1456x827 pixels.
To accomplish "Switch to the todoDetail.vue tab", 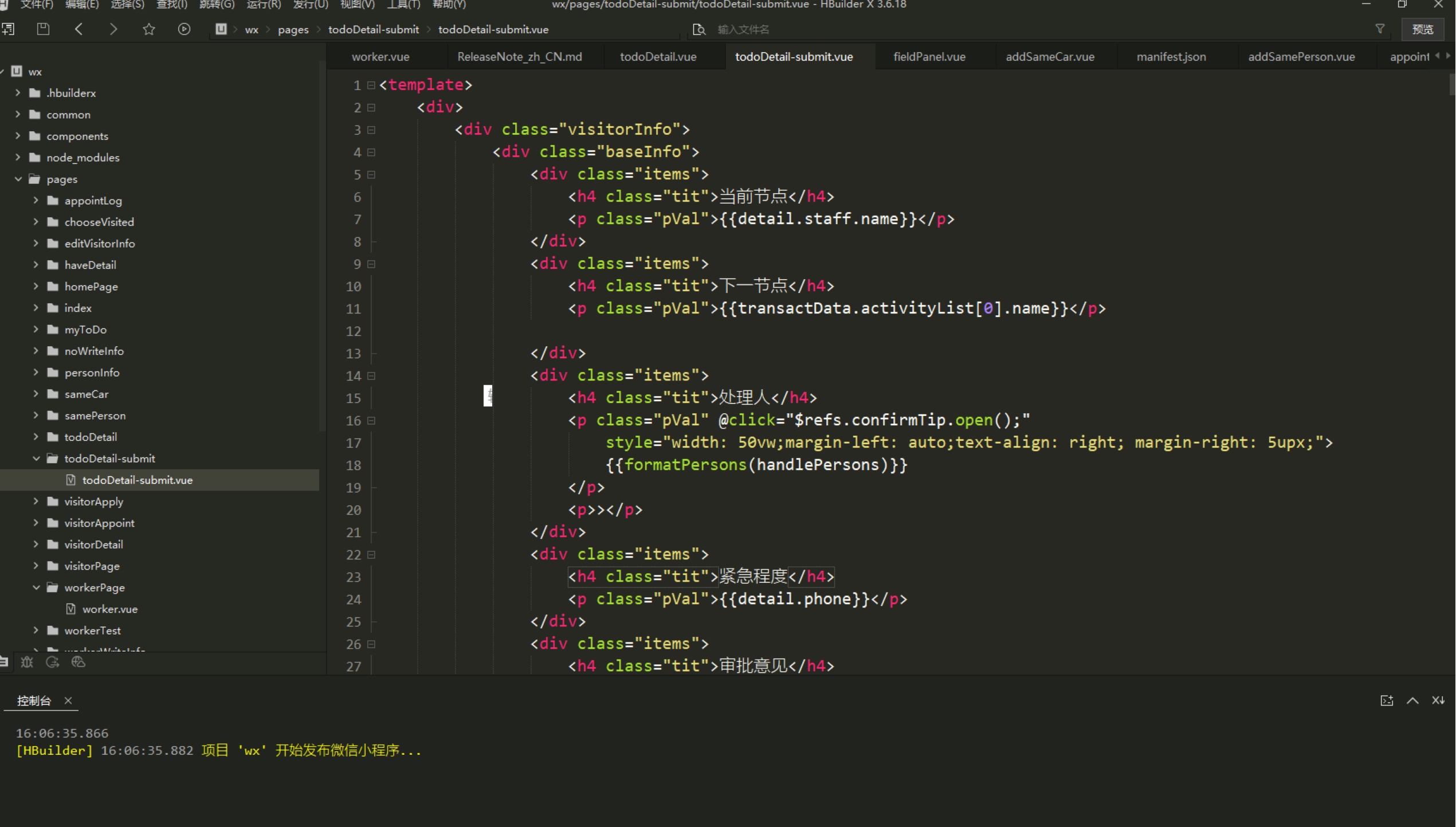I will 658,56.
